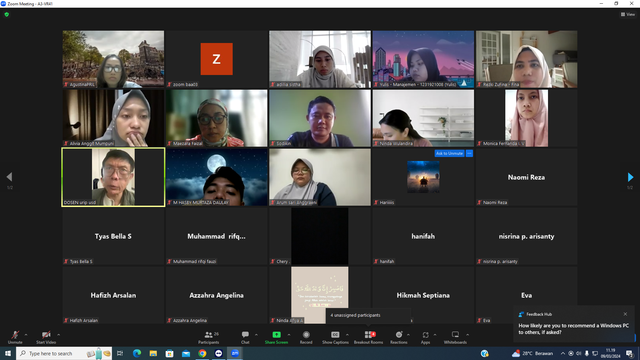
Task: Open Whiteboards
Action: (x=455, y=337)
